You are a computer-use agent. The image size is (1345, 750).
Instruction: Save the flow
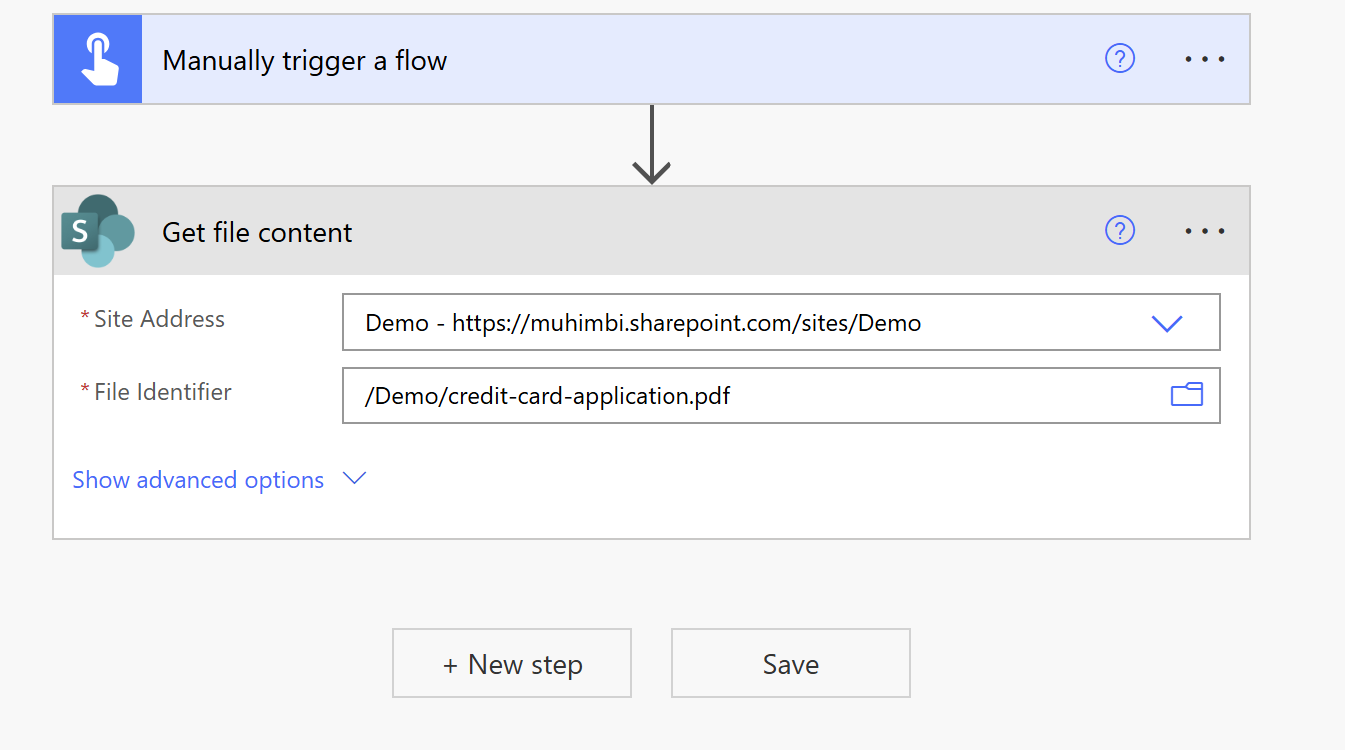[789, 663]
